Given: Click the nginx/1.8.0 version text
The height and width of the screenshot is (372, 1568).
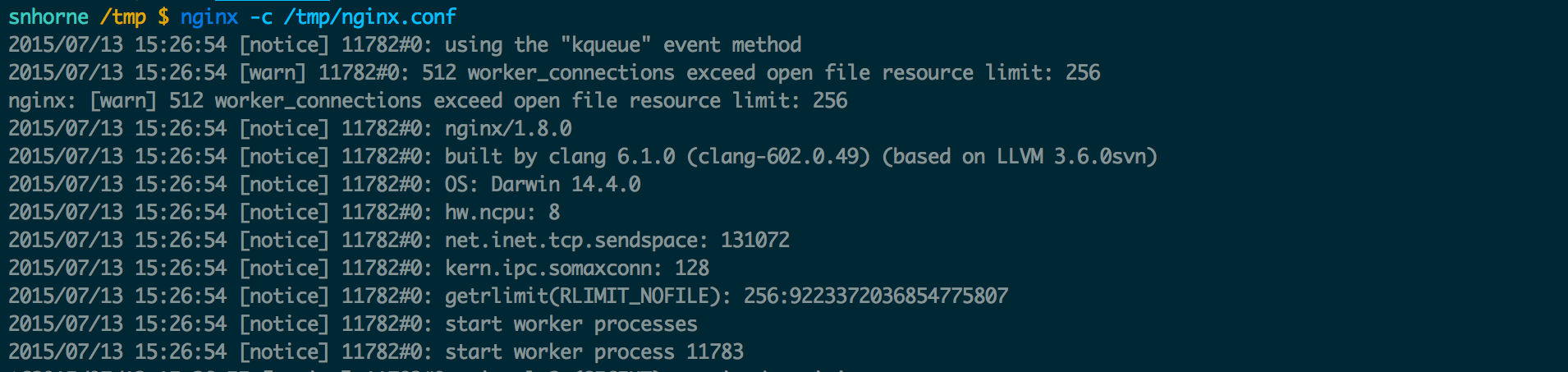Looking at the screenshot, I should point(508,129).
